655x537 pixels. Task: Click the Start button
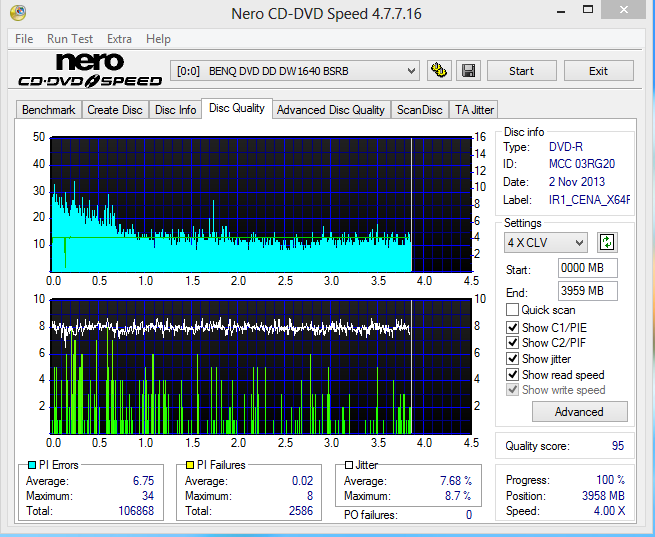click(x=521, y=71)
